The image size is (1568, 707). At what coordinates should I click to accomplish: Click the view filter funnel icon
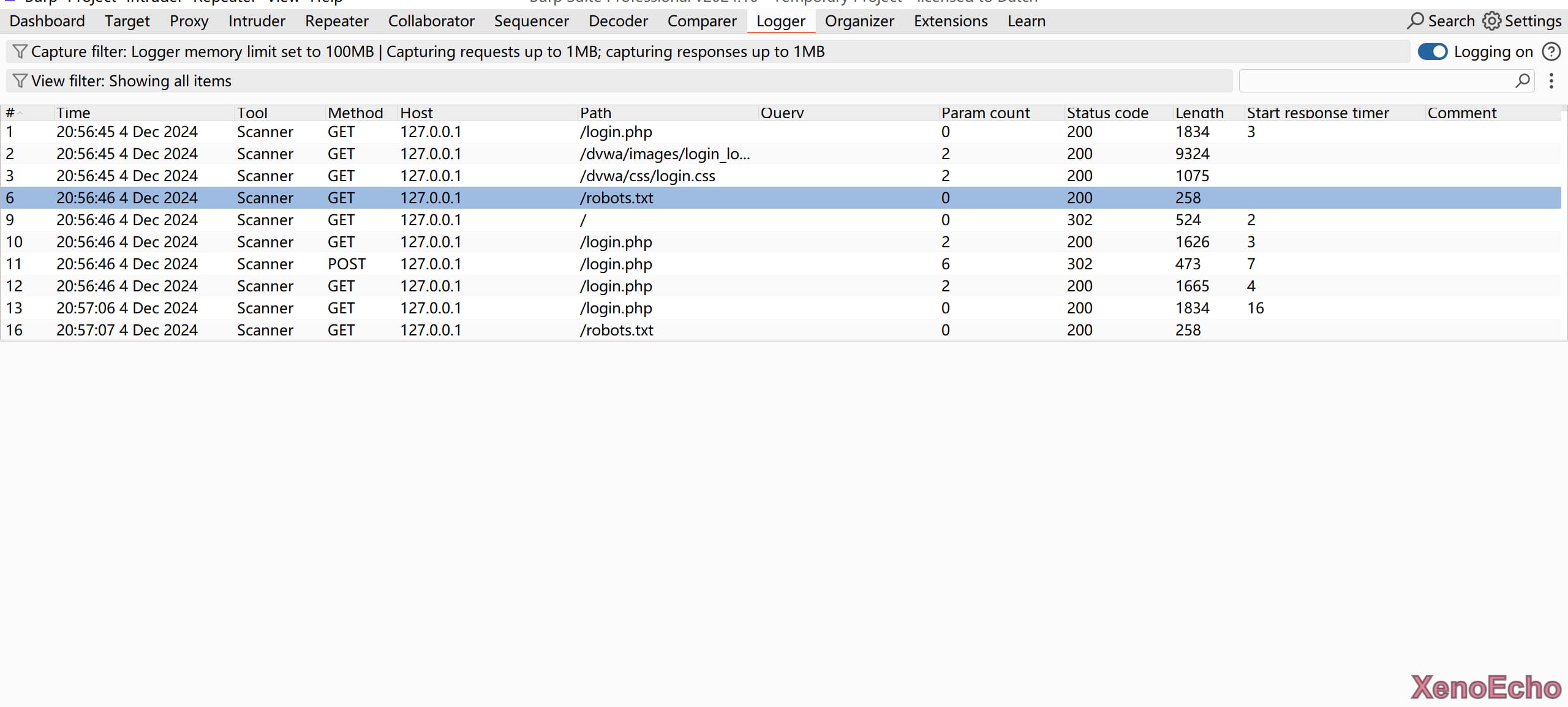click(x=20, y=81)
